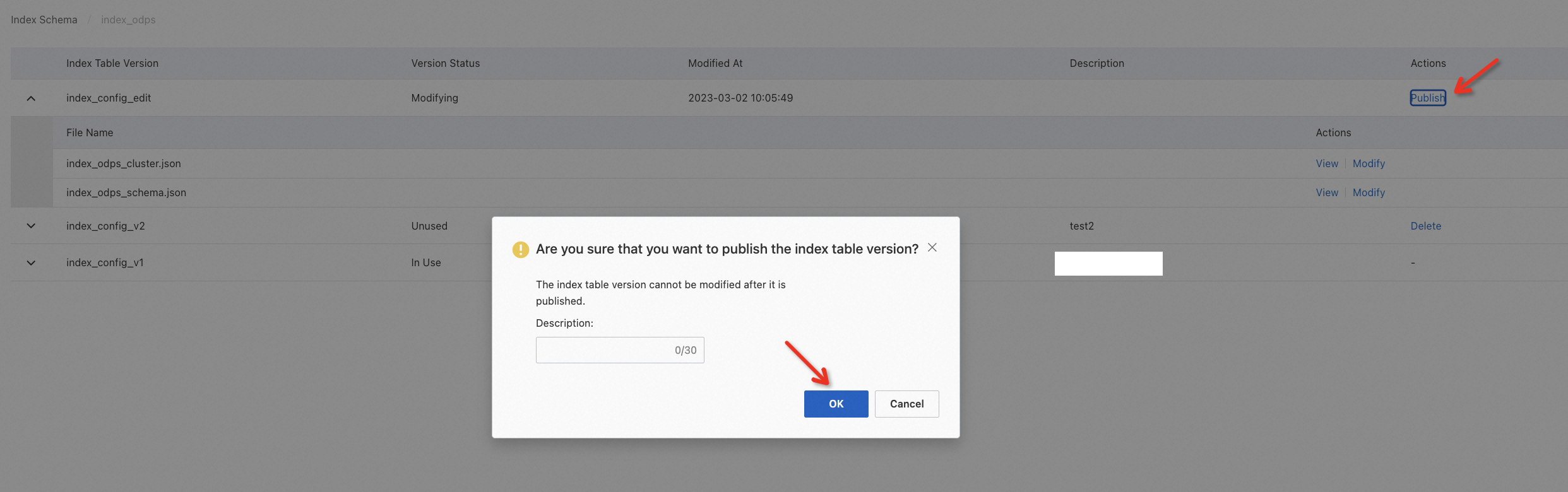This screenshot has height=492, width=1568.
Task: Go to Index Schema breadcrumb
Action: tap(44, 20)
